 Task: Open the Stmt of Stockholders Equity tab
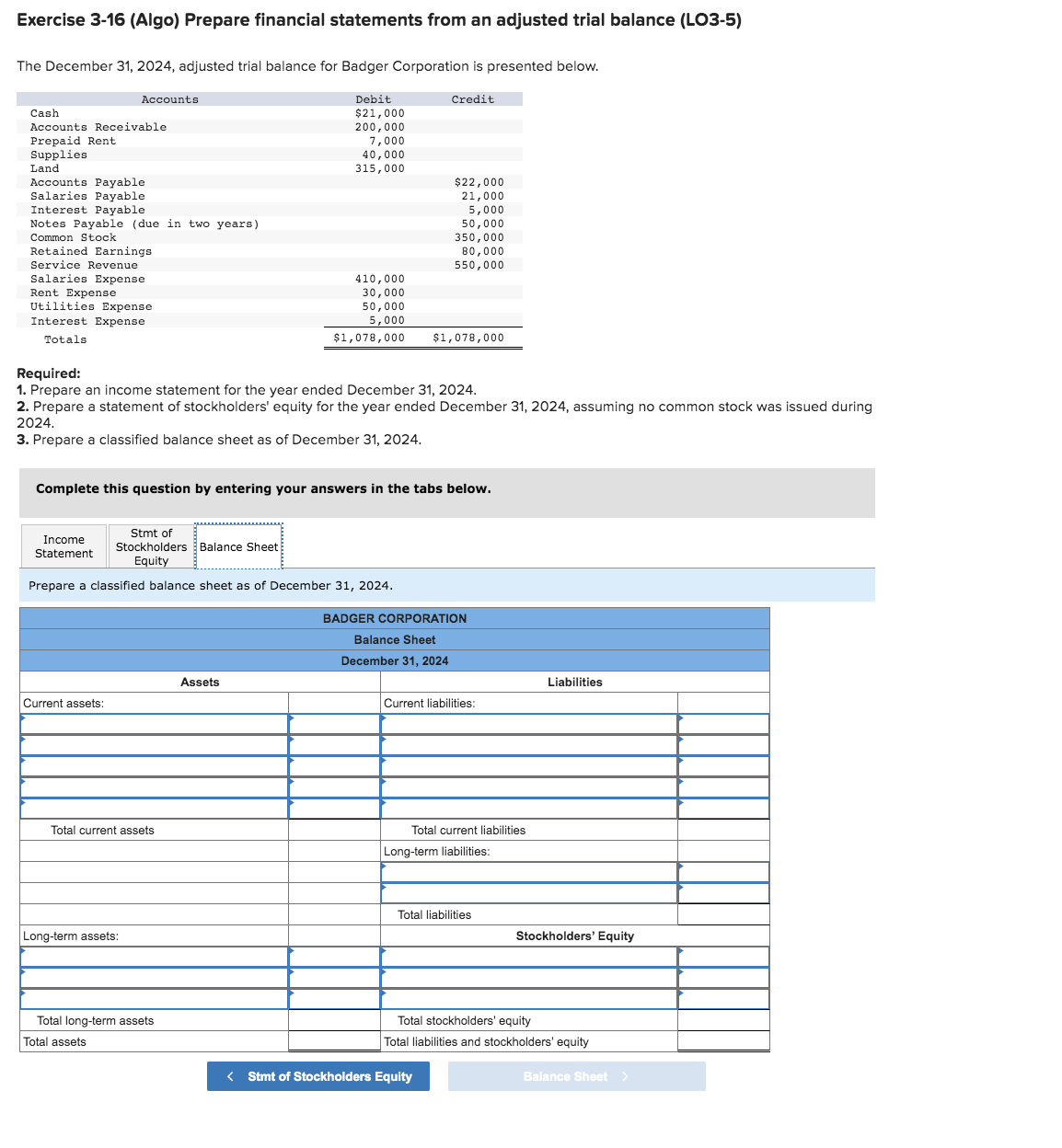[x=151, y=546]
